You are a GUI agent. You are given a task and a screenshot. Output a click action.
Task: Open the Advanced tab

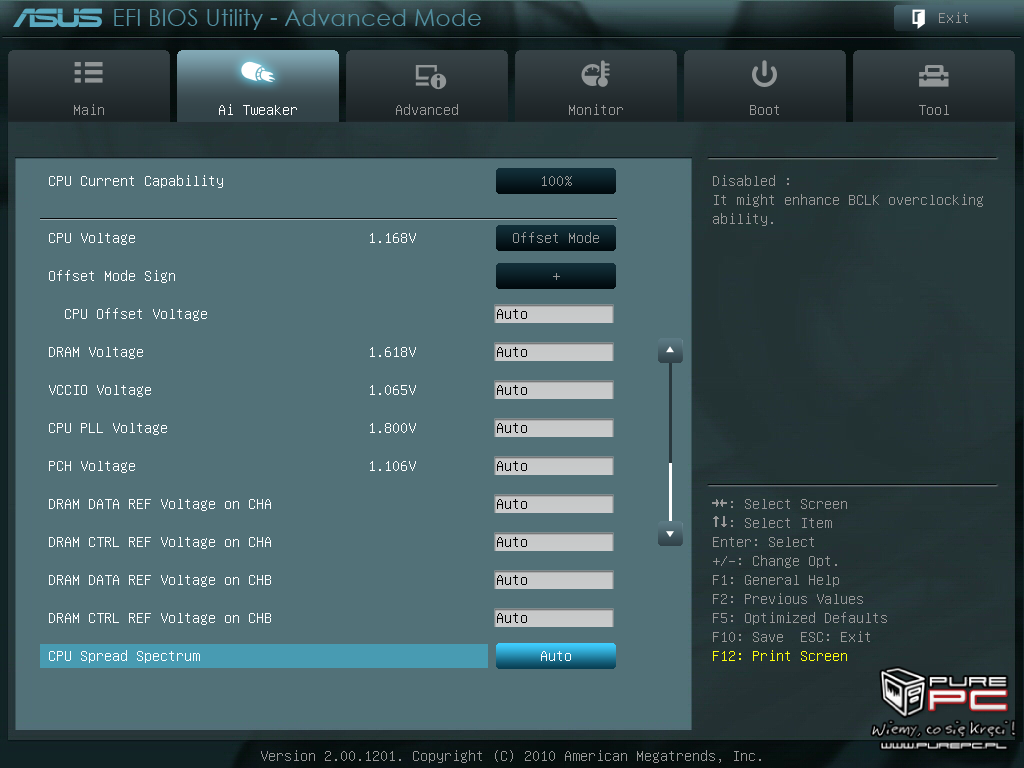pyautogui.click(x=426, y=86)
